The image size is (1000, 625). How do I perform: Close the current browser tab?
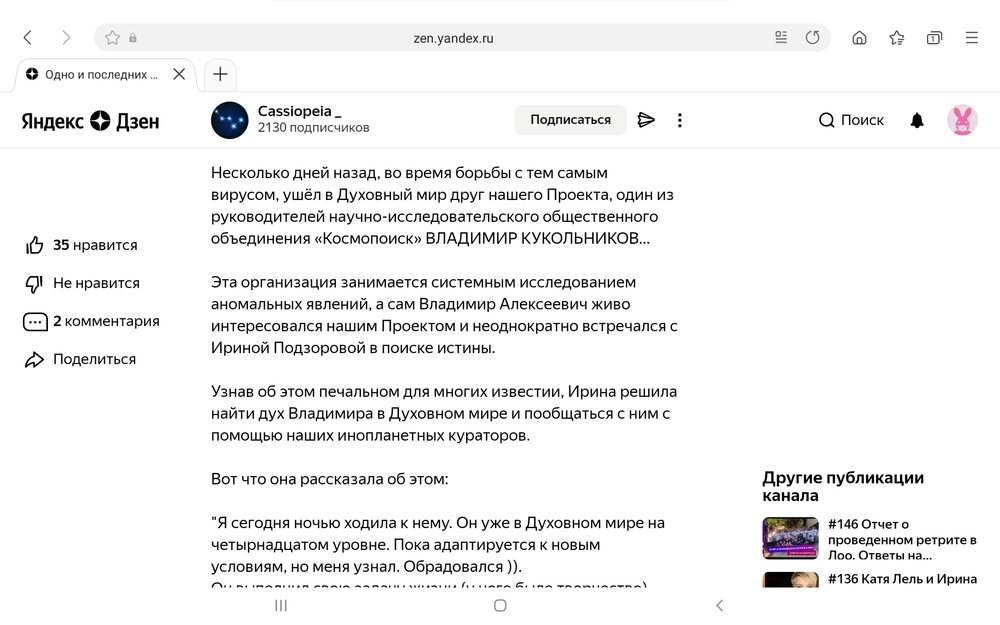[x=179, y=74]
